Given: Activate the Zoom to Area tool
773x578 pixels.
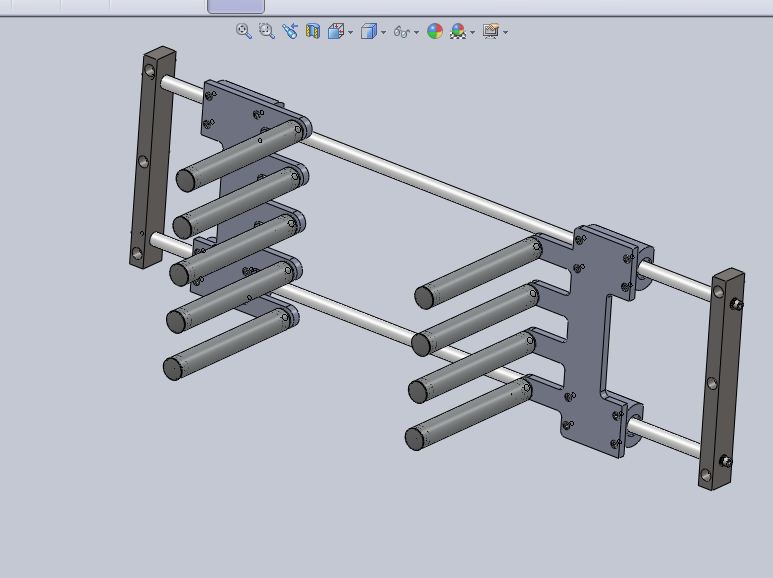Looking at the screenshot, I should [x=267, y=32].
